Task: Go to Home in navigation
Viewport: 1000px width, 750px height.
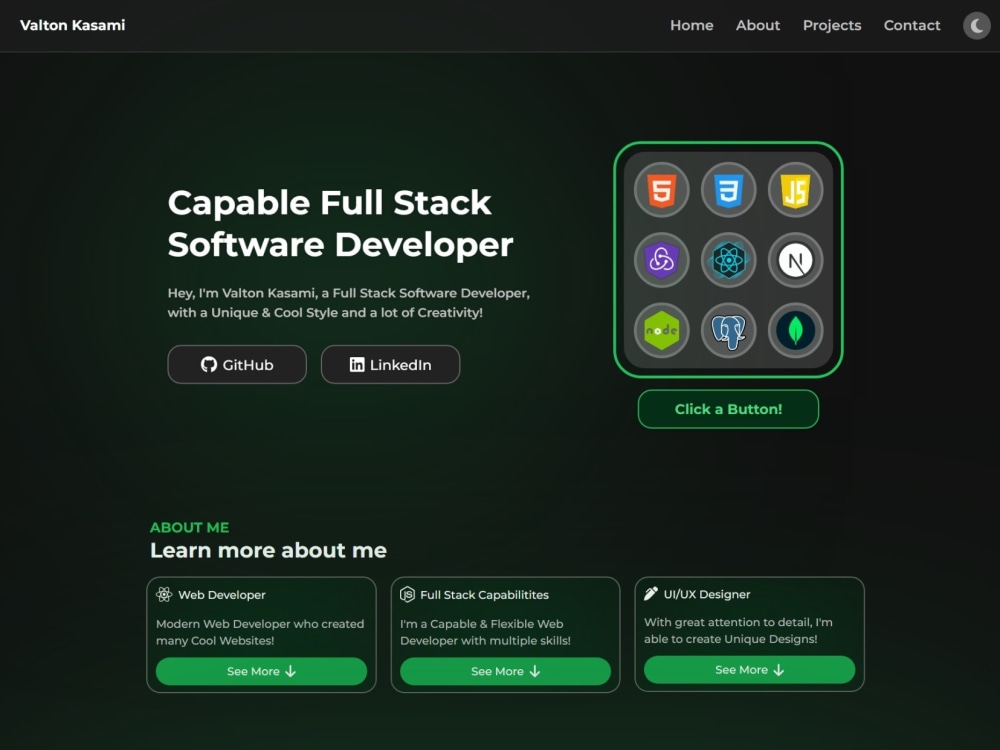Action: click(691, 26)
